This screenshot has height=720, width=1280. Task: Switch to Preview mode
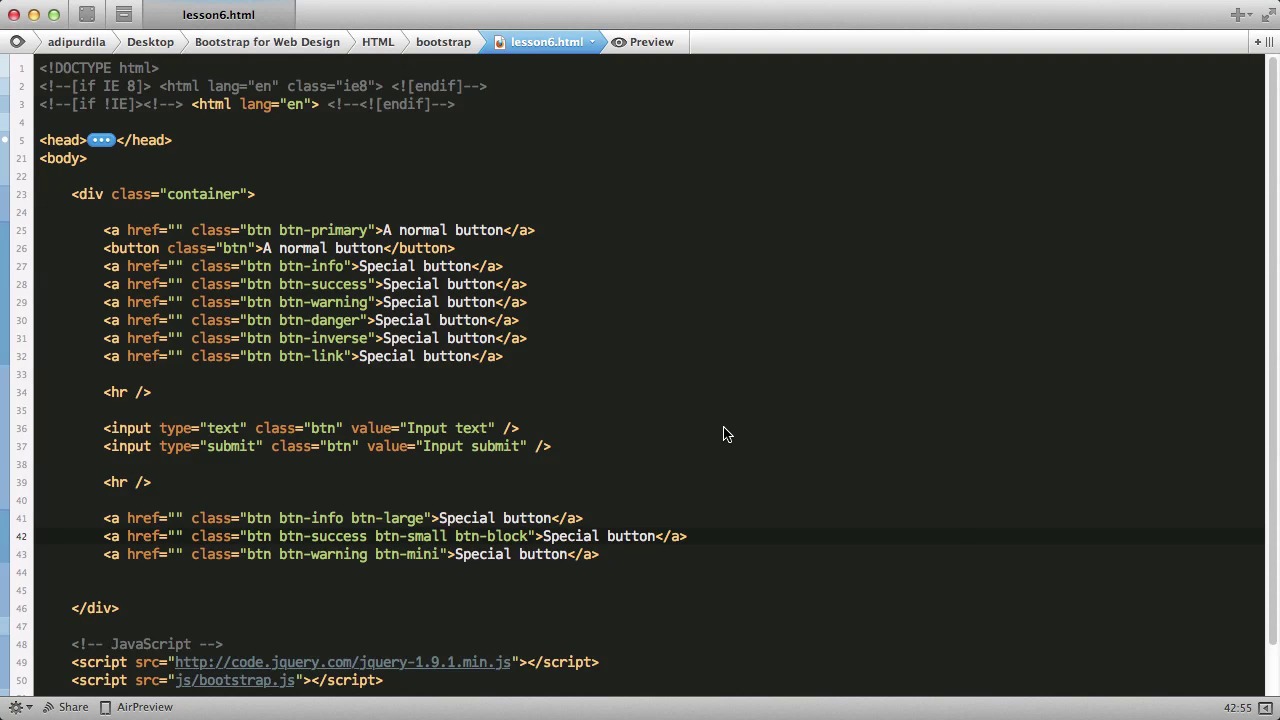click(643, 42)
